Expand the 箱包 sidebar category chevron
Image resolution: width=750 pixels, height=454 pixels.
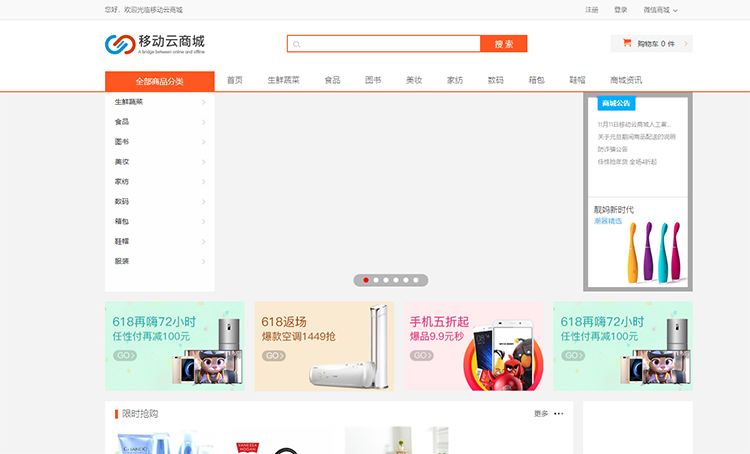pyautogui.click(x=203, y=221)
